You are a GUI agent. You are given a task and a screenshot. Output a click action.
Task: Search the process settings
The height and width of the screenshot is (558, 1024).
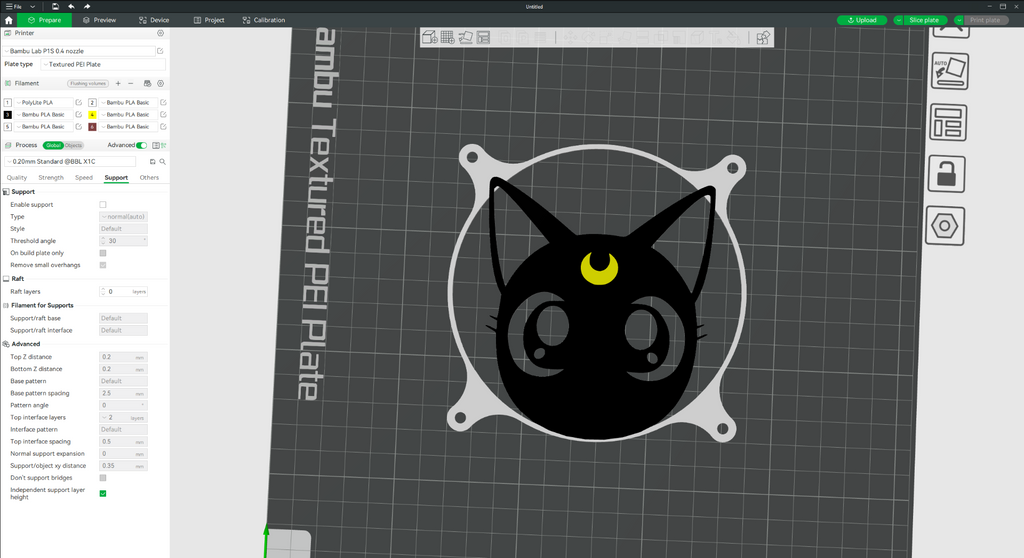tap(163, 161)
